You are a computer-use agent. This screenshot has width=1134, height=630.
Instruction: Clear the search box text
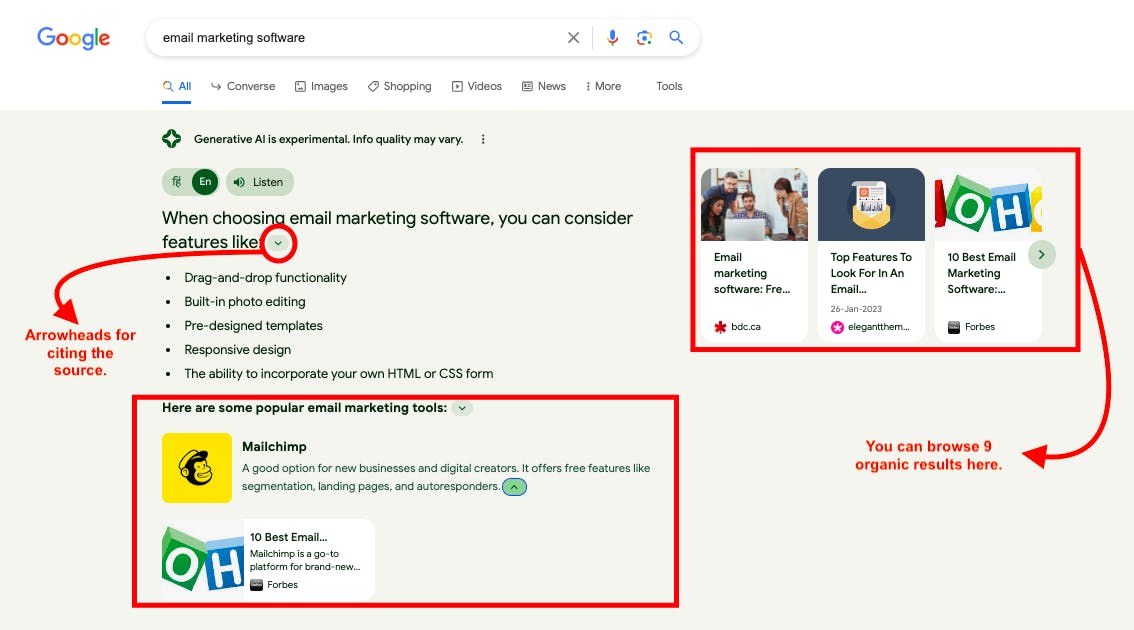coord(573,38)
